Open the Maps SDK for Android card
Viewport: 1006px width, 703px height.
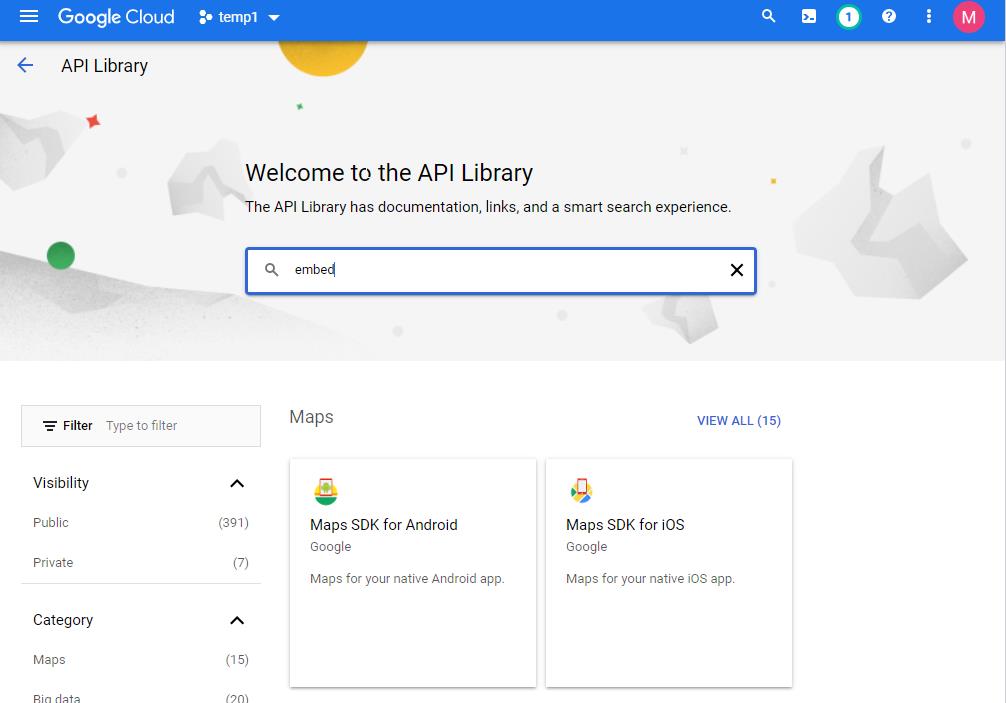point(413,573)
